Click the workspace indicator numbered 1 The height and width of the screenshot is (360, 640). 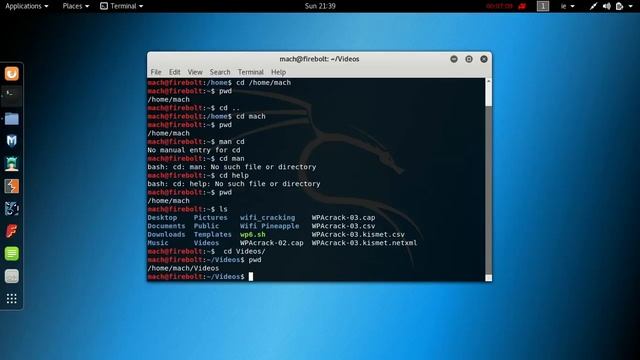(543, 6)
